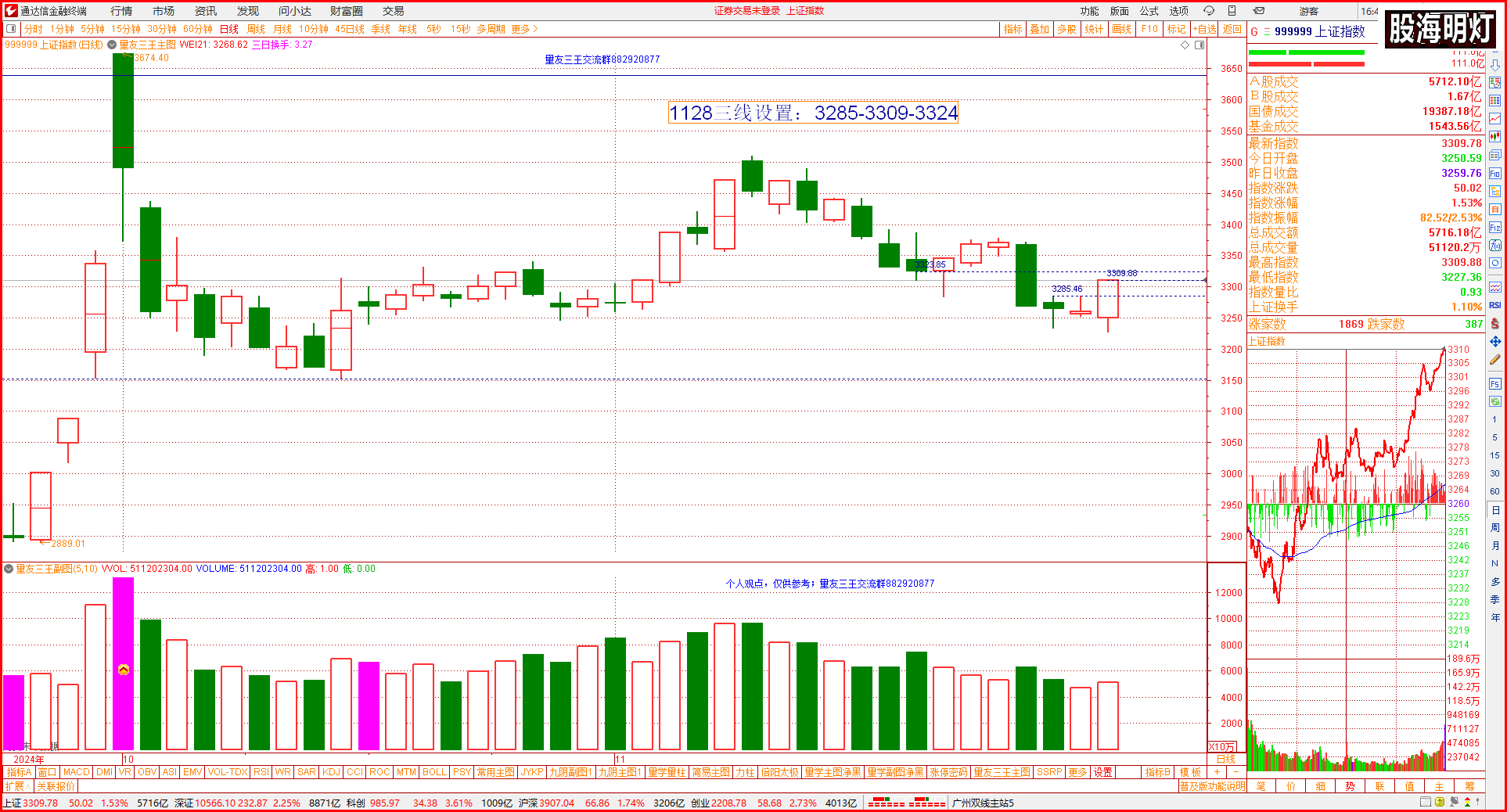The width and height of the screenshot is (1507, 812).
Task: Open the 多周期 multi-period selector
Action: (491, 29)
